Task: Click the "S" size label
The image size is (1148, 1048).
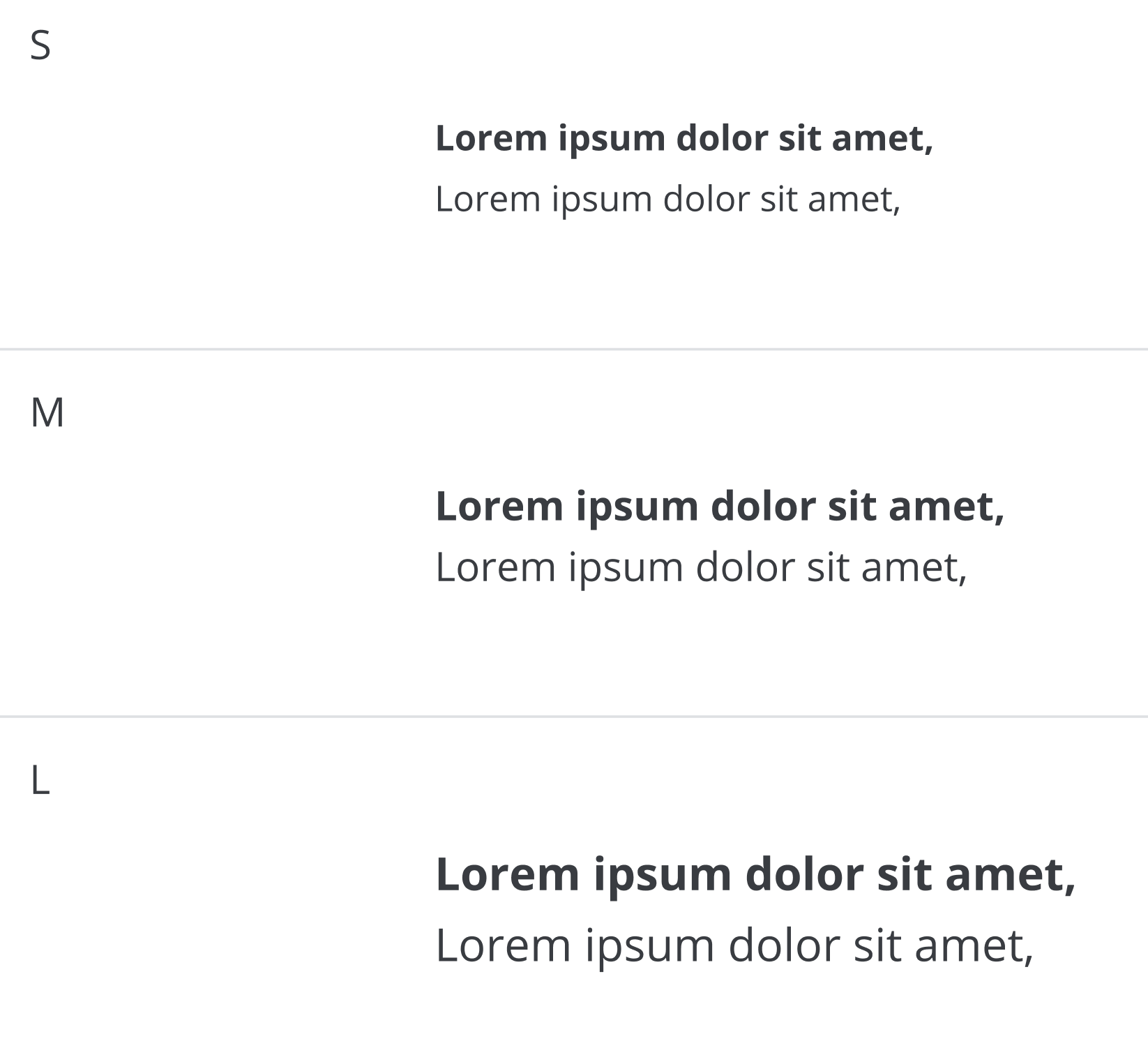Action: tap(40, 46)
